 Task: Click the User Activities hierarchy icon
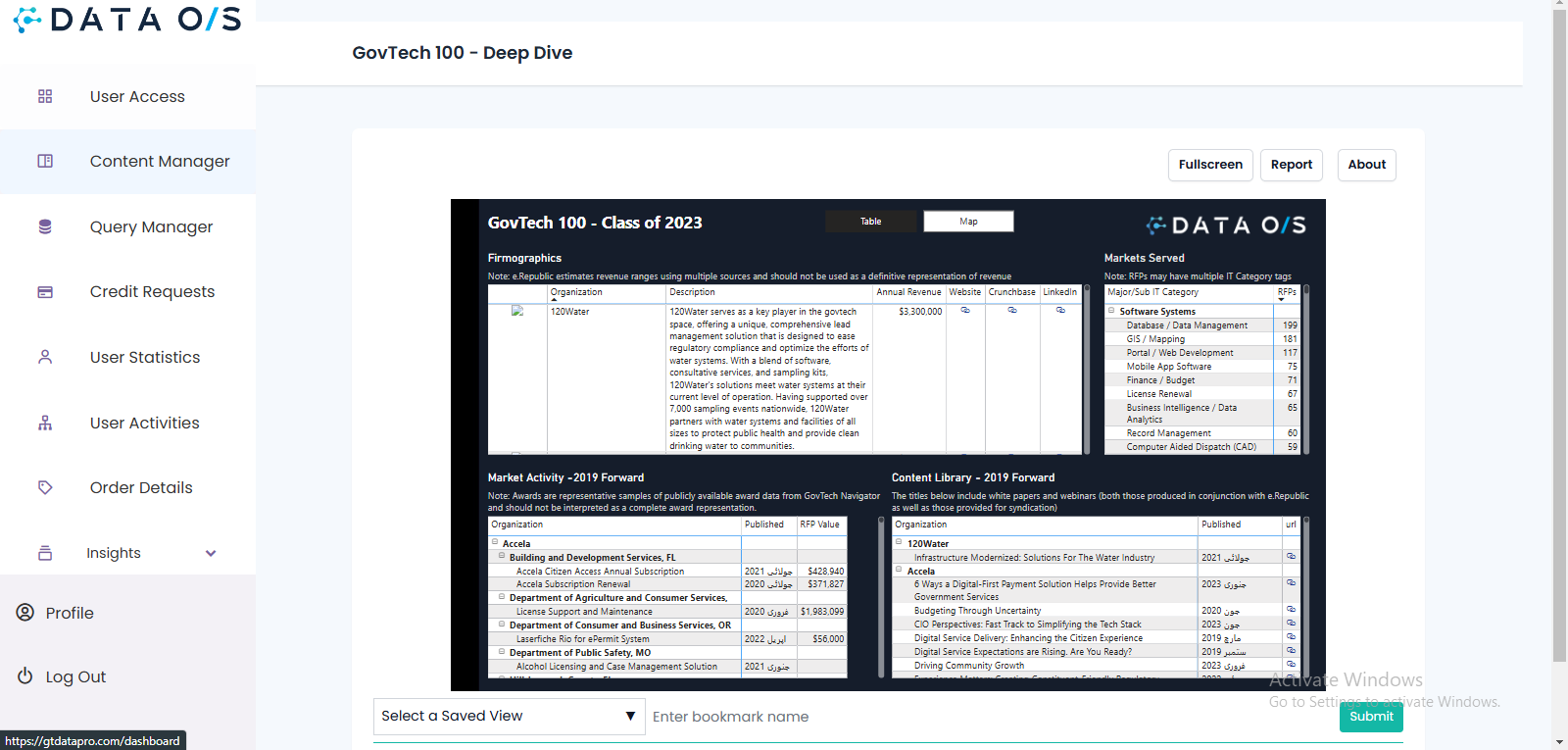point(45,423)
